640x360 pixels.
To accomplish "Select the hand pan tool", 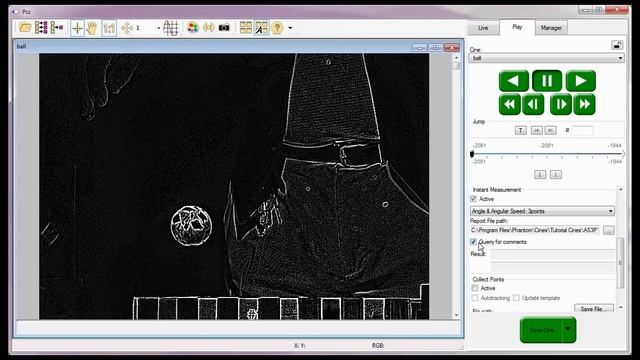I will 92,28.
